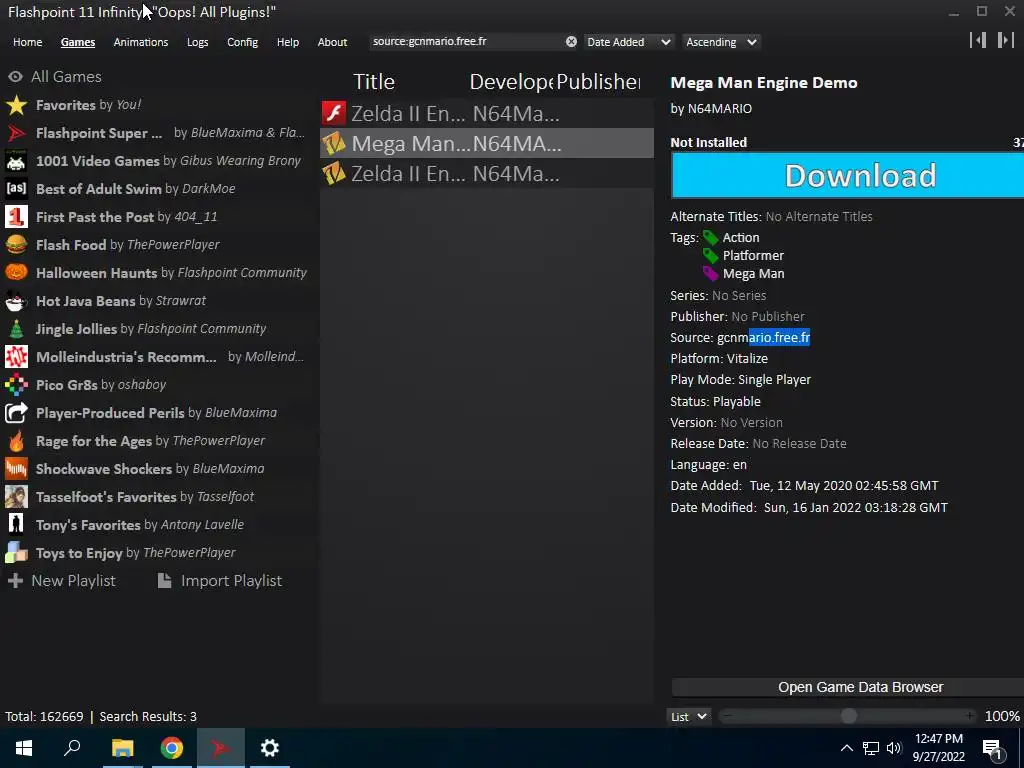Image resolution: width=1024 pixels, height=768 pixels.
Task: Sort by the Title column header
Action: 374,82
